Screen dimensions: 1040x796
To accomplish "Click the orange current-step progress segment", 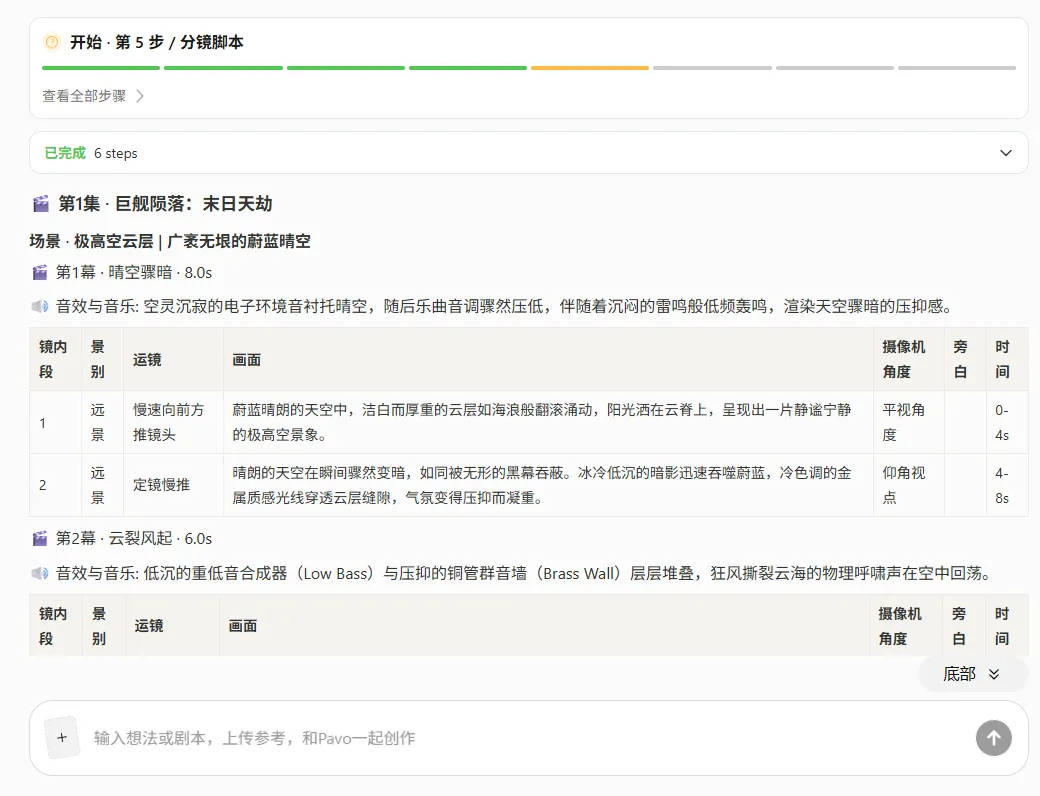I will click(x=590, y=68).
